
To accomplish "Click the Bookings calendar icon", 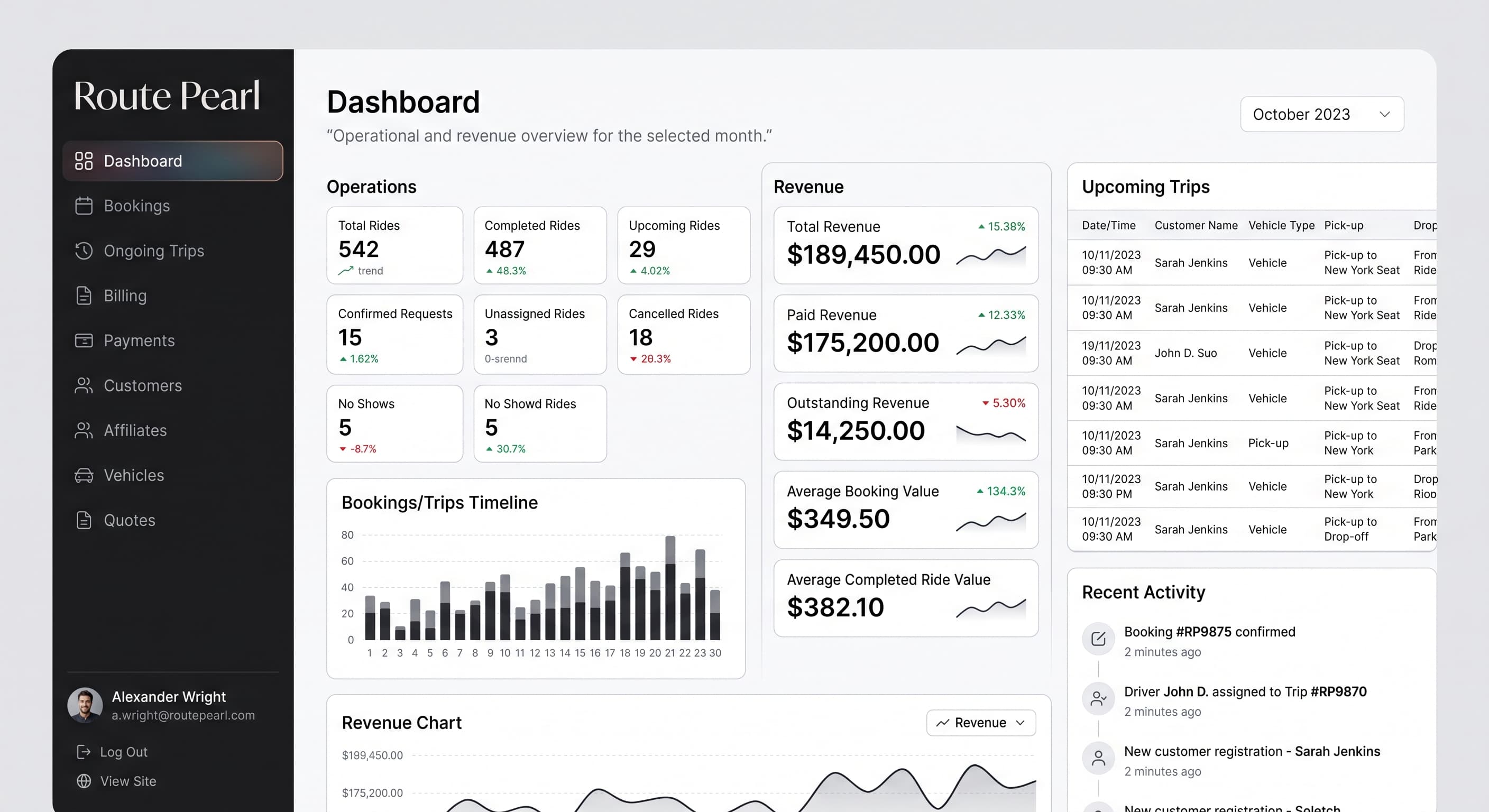I will click(84, 206).
